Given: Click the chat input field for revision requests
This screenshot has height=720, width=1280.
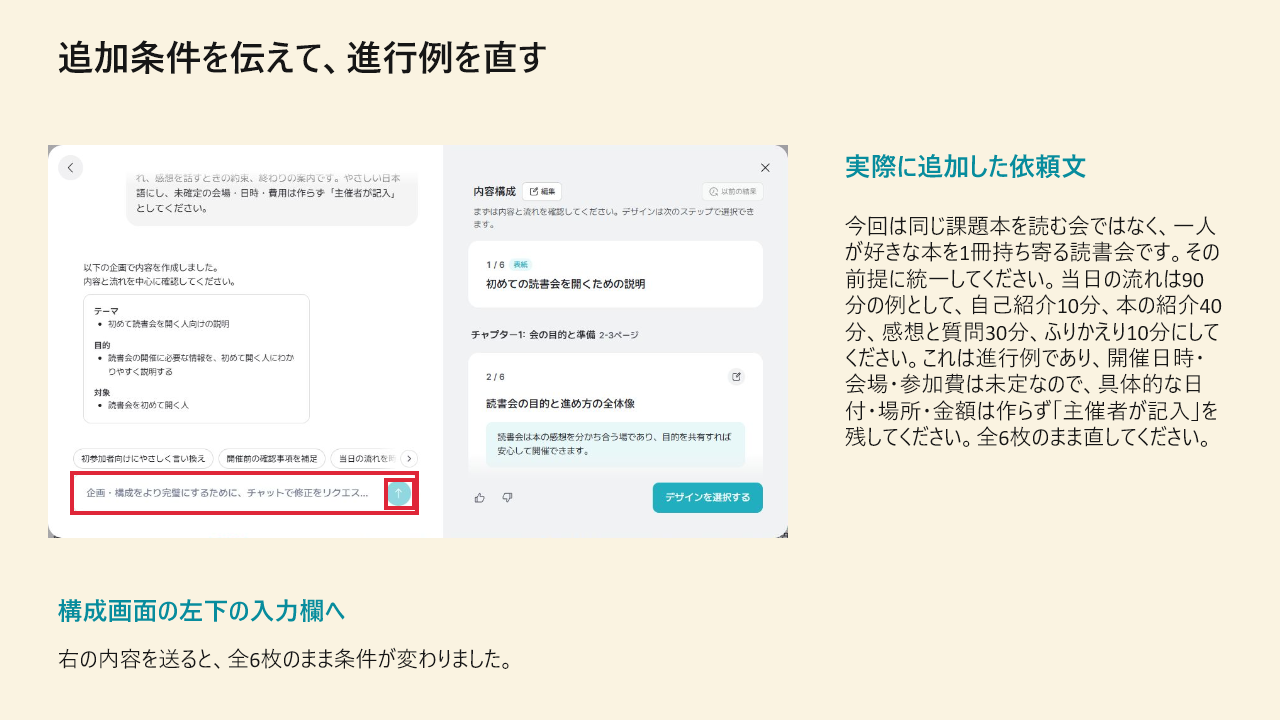Looking at the screenshot, I should [x=228, y=493].
